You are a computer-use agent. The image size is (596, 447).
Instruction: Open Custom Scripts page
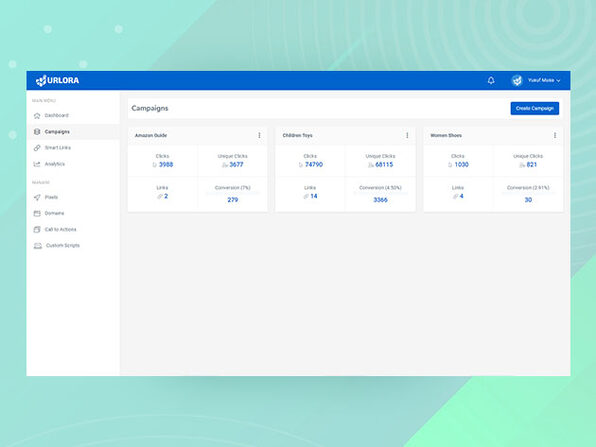[x=63, y=245]
